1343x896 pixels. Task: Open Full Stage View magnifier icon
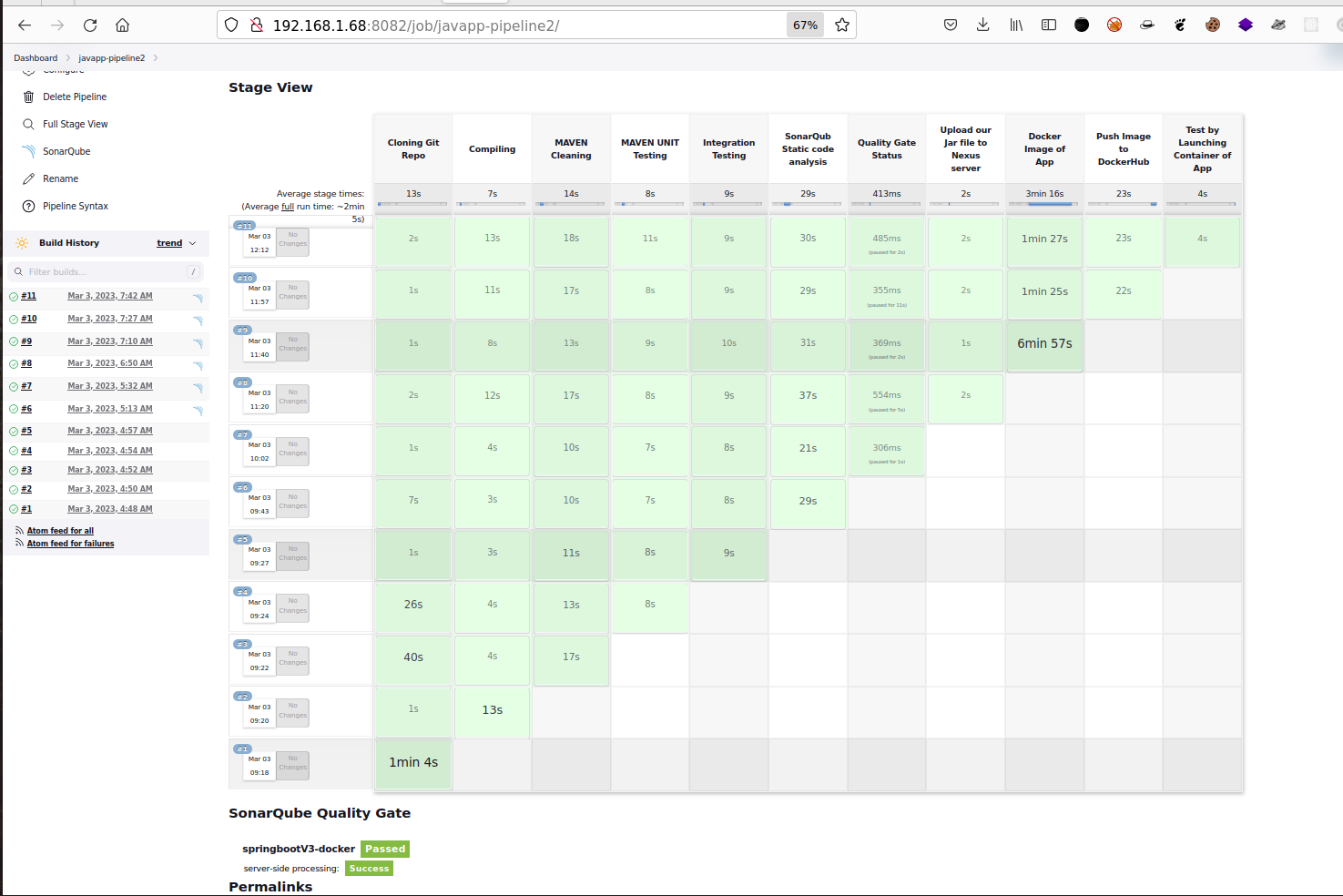[28, 124]
